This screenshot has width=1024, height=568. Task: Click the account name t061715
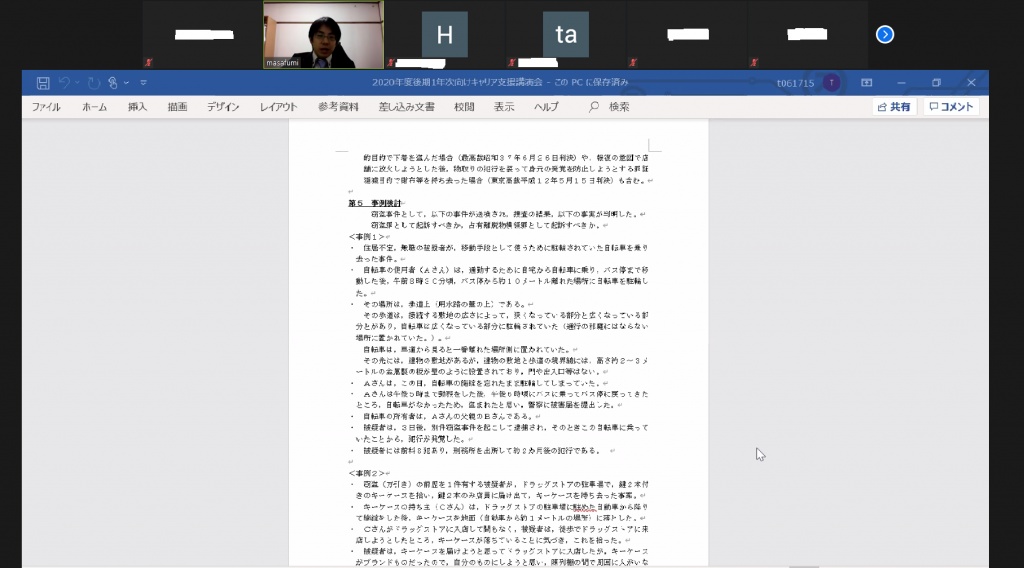coord(795,83)
